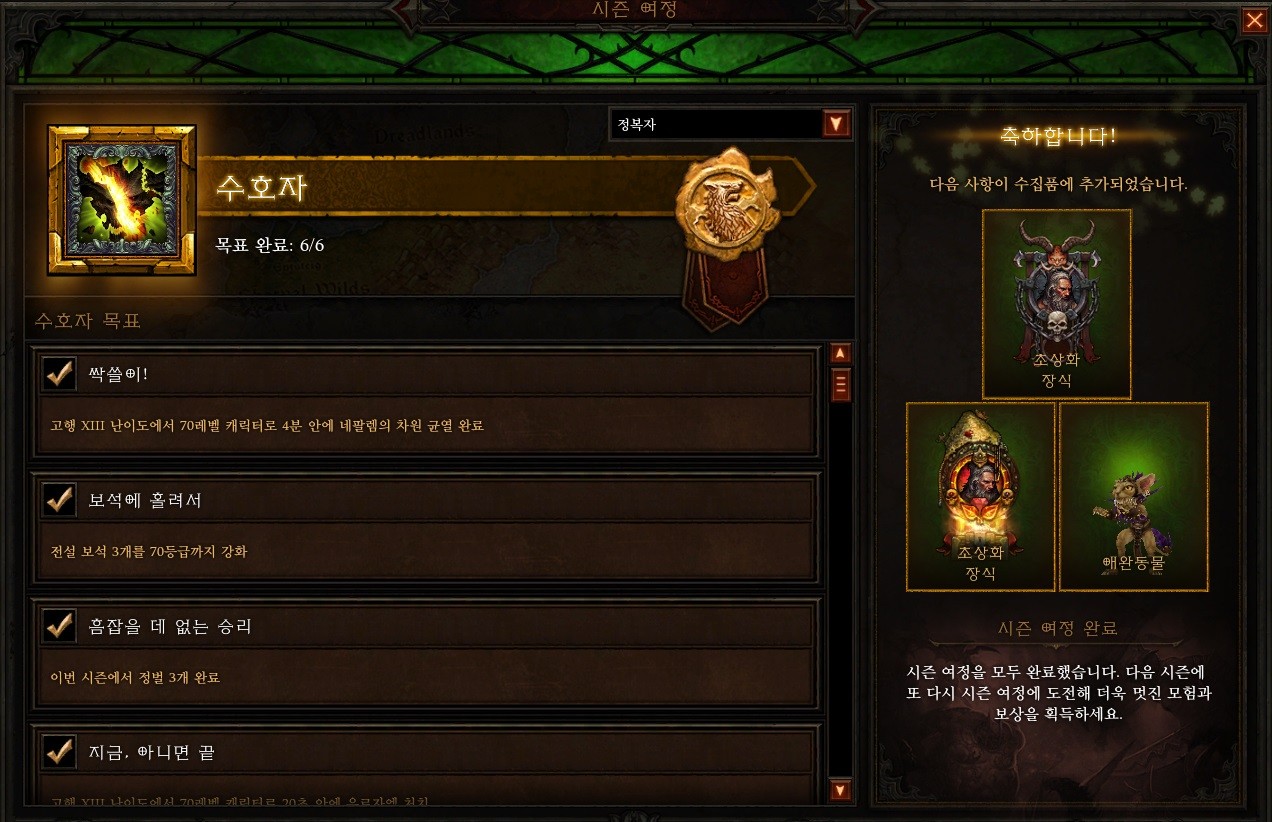Click the objectives list scroll up arrow
1272x822 pixels.
(841, 353)
